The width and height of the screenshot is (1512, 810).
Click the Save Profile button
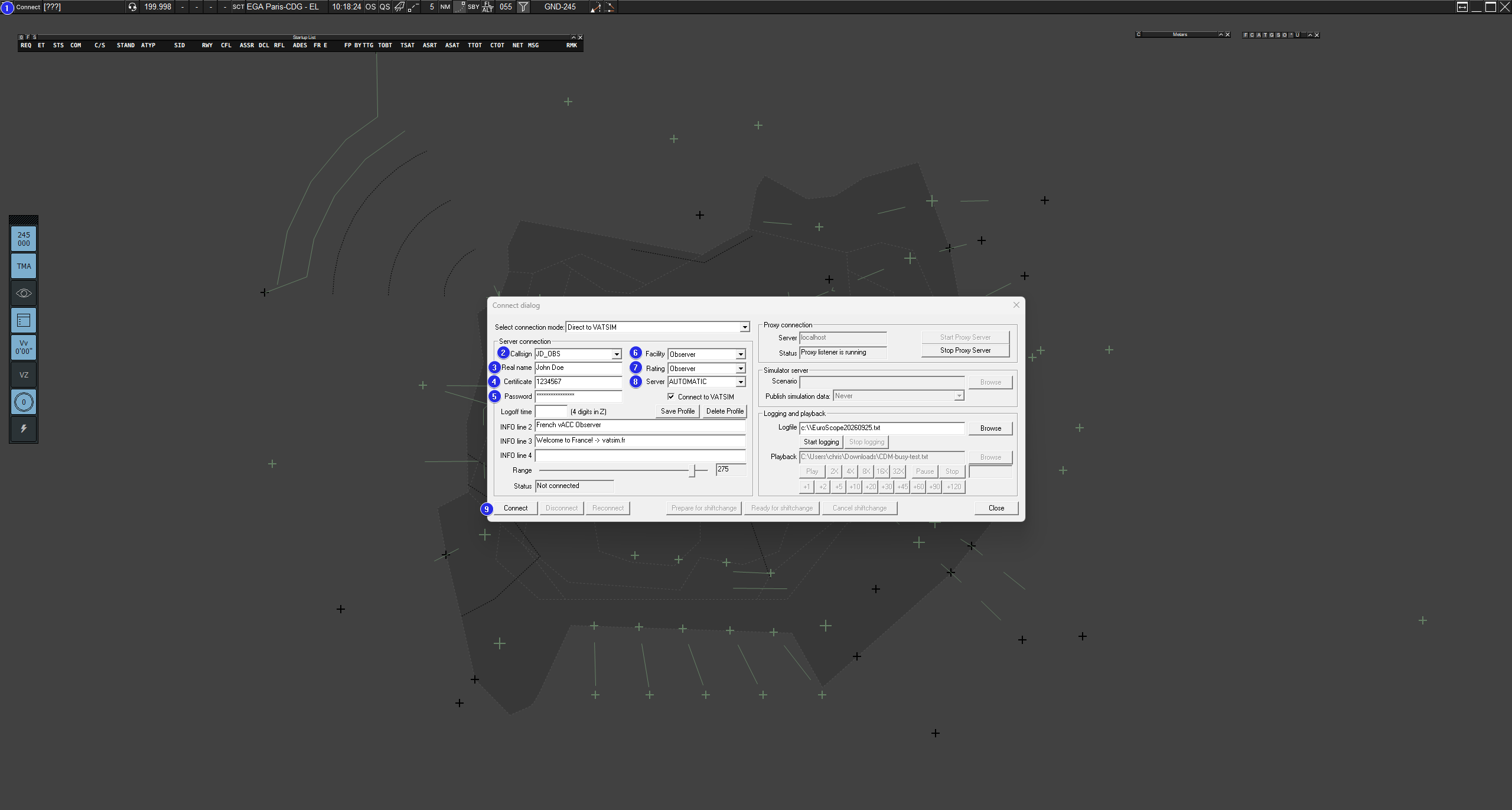(x=677, y=411)
